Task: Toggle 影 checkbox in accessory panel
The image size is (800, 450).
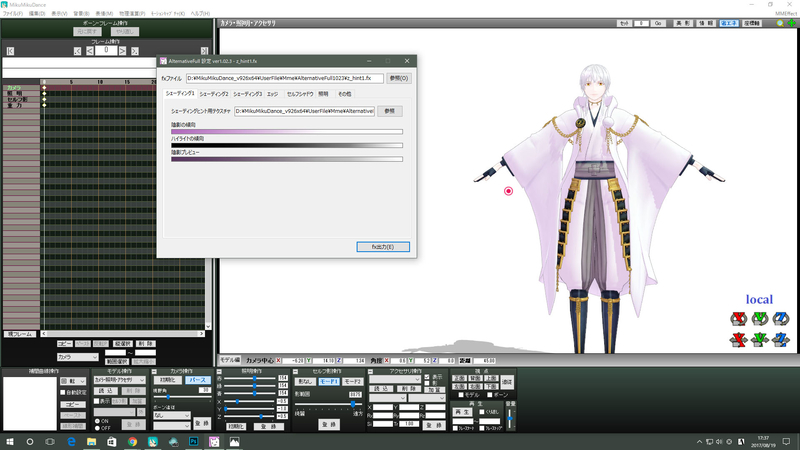Action: [427, 383]
